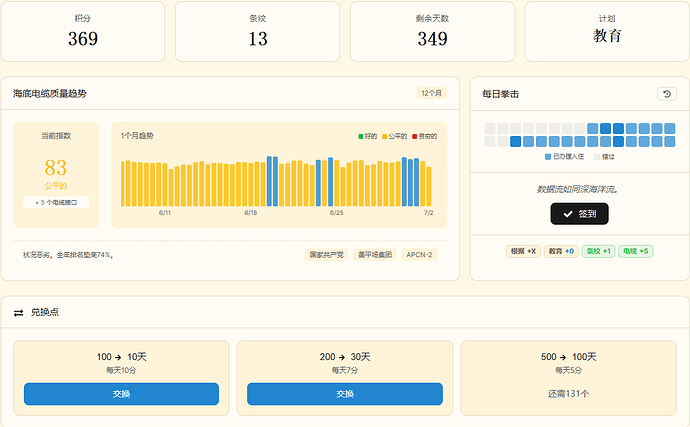Viewport: 690px width, 427px height.
Task: Click the 6/11 axis label
Action: pyautogui.click(x=165, y=213)
